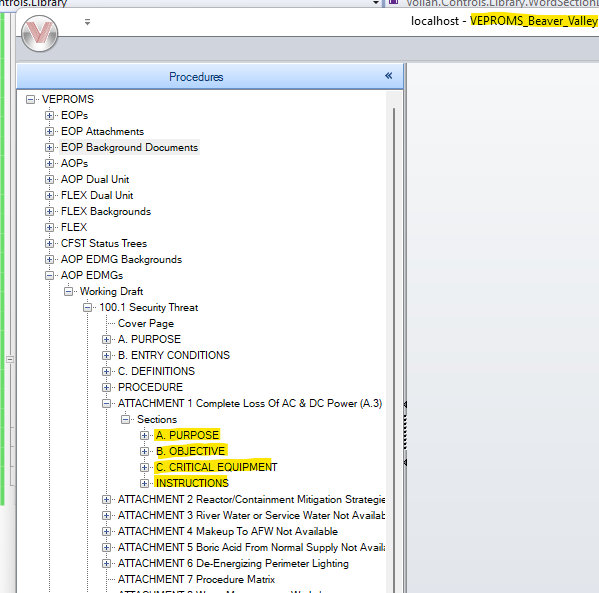Collapse the VEPROMS root node
This screenshot has height=593, width=599.
(x=30, y=100)
